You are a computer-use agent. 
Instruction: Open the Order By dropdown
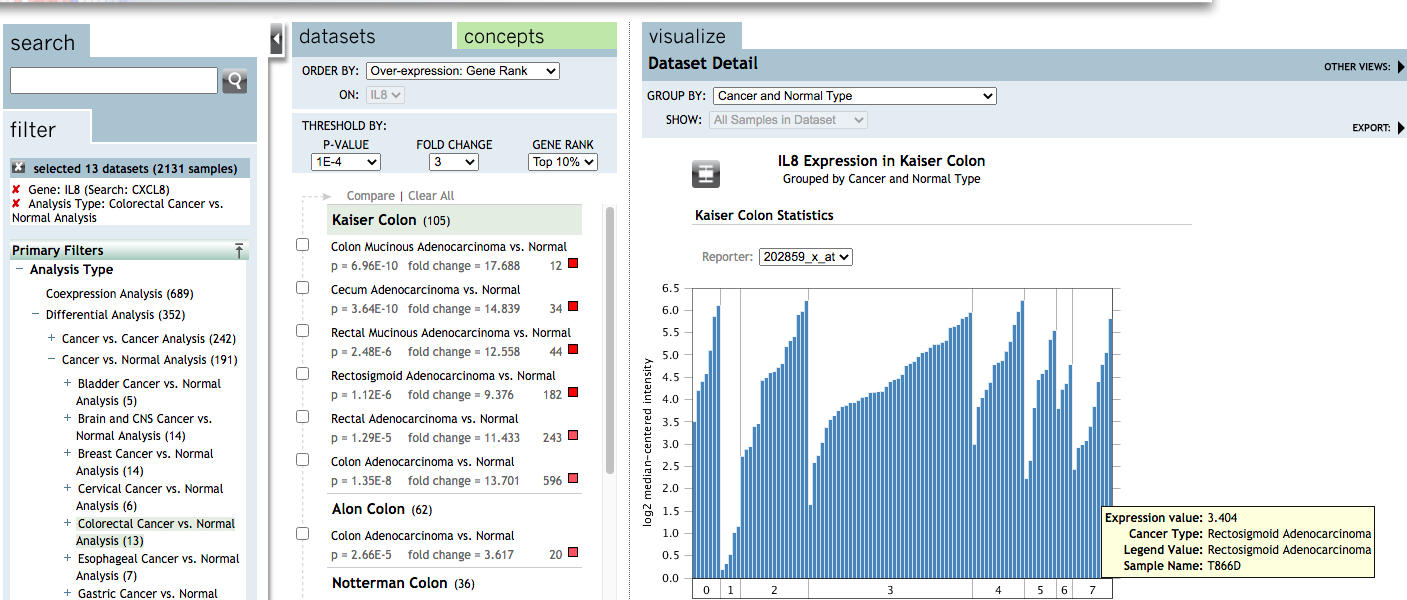[462, 71]
